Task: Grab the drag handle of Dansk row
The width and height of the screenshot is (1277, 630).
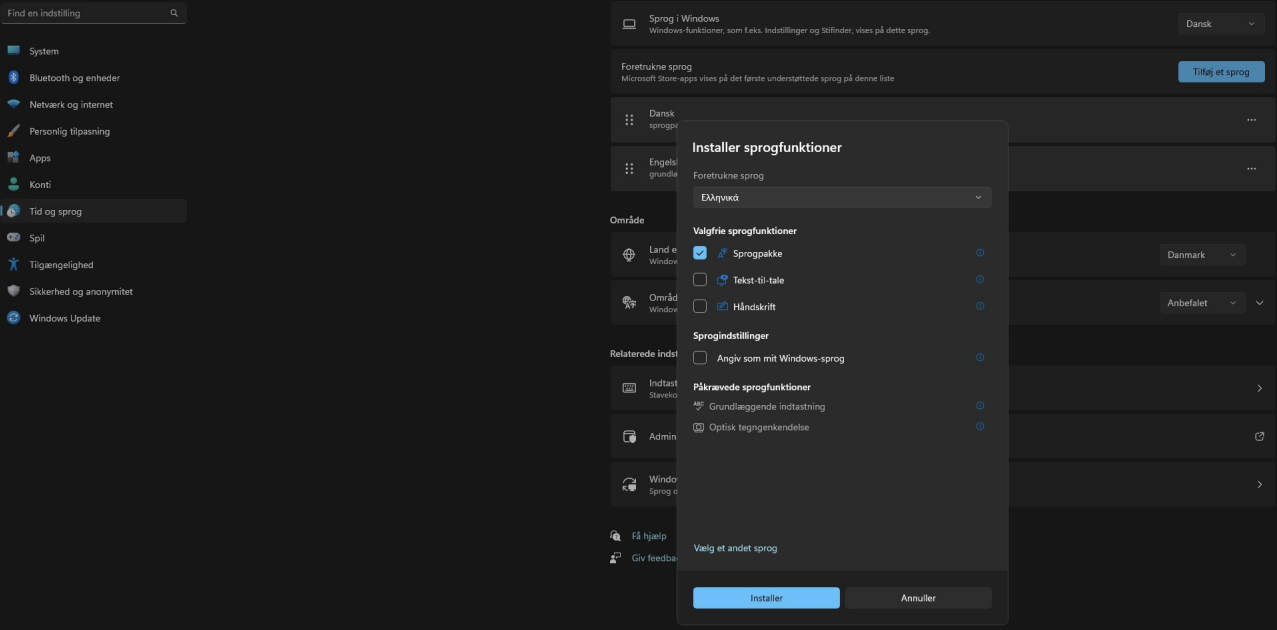Action: [x=629, y=120]
